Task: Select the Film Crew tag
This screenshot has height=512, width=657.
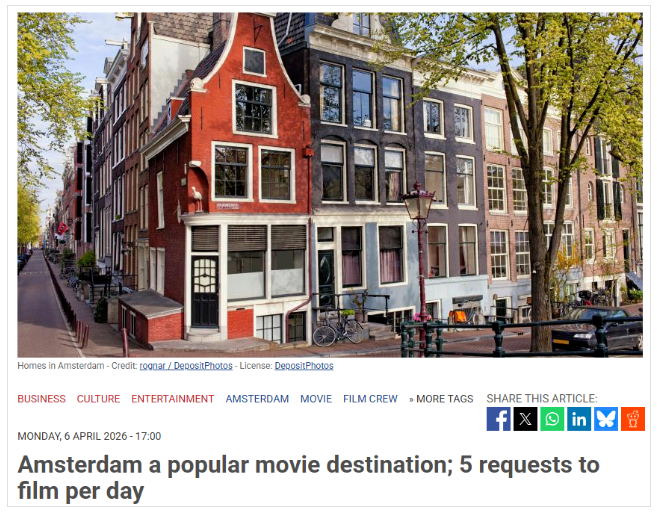Action: [370, 399]
